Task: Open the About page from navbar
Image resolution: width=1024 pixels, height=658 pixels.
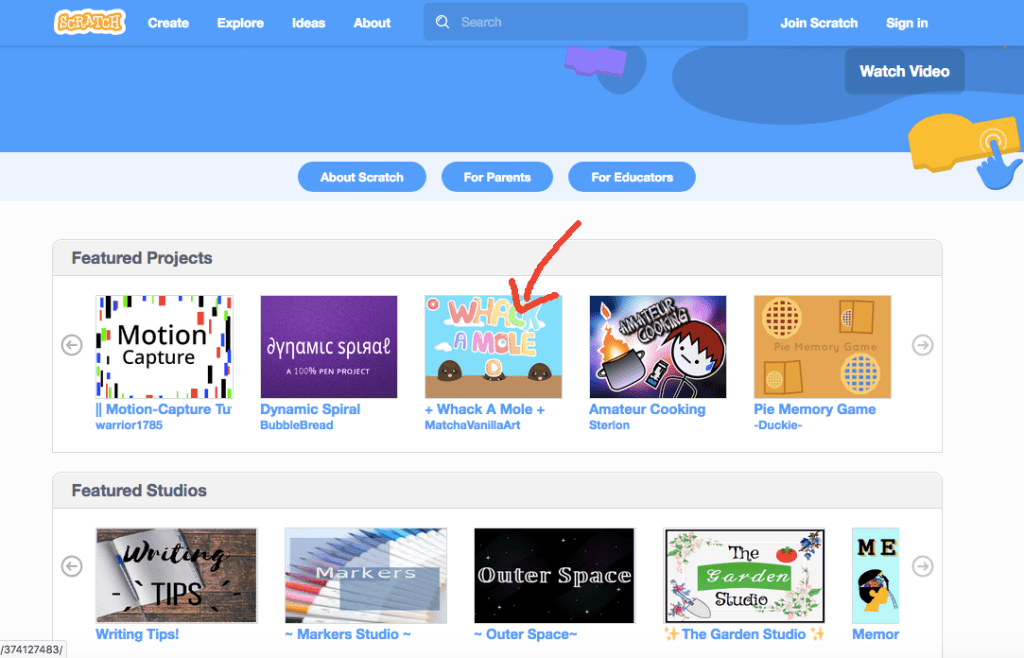Action: coord(372,23)
